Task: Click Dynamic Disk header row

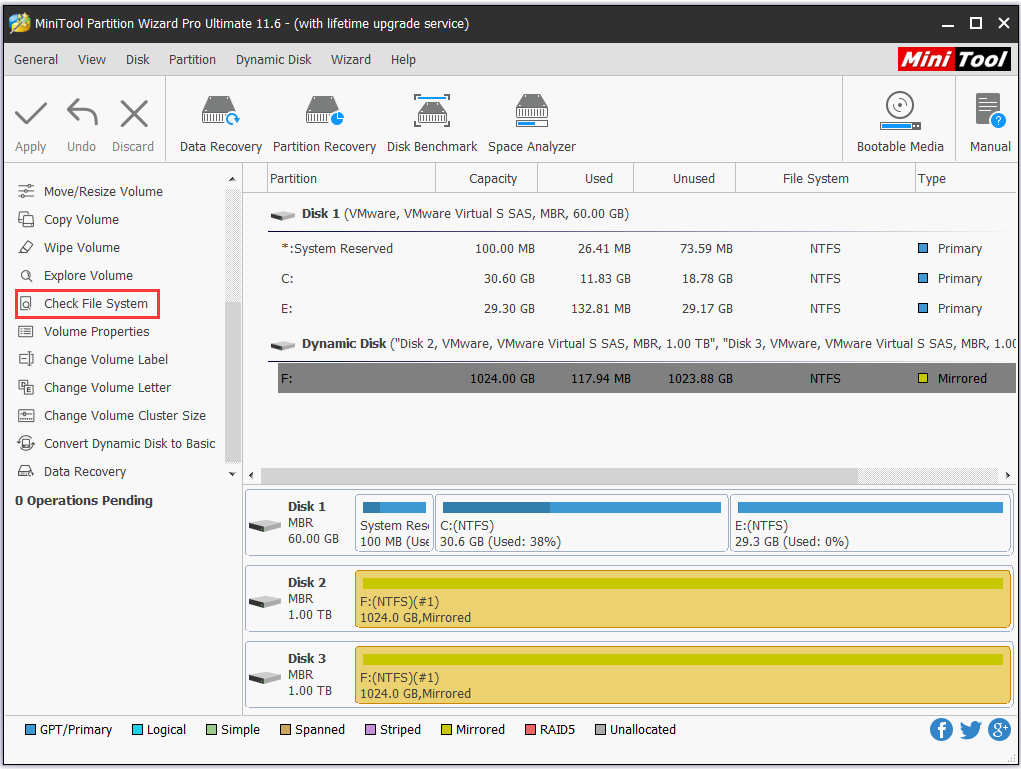Action: (x=642, y=344)
